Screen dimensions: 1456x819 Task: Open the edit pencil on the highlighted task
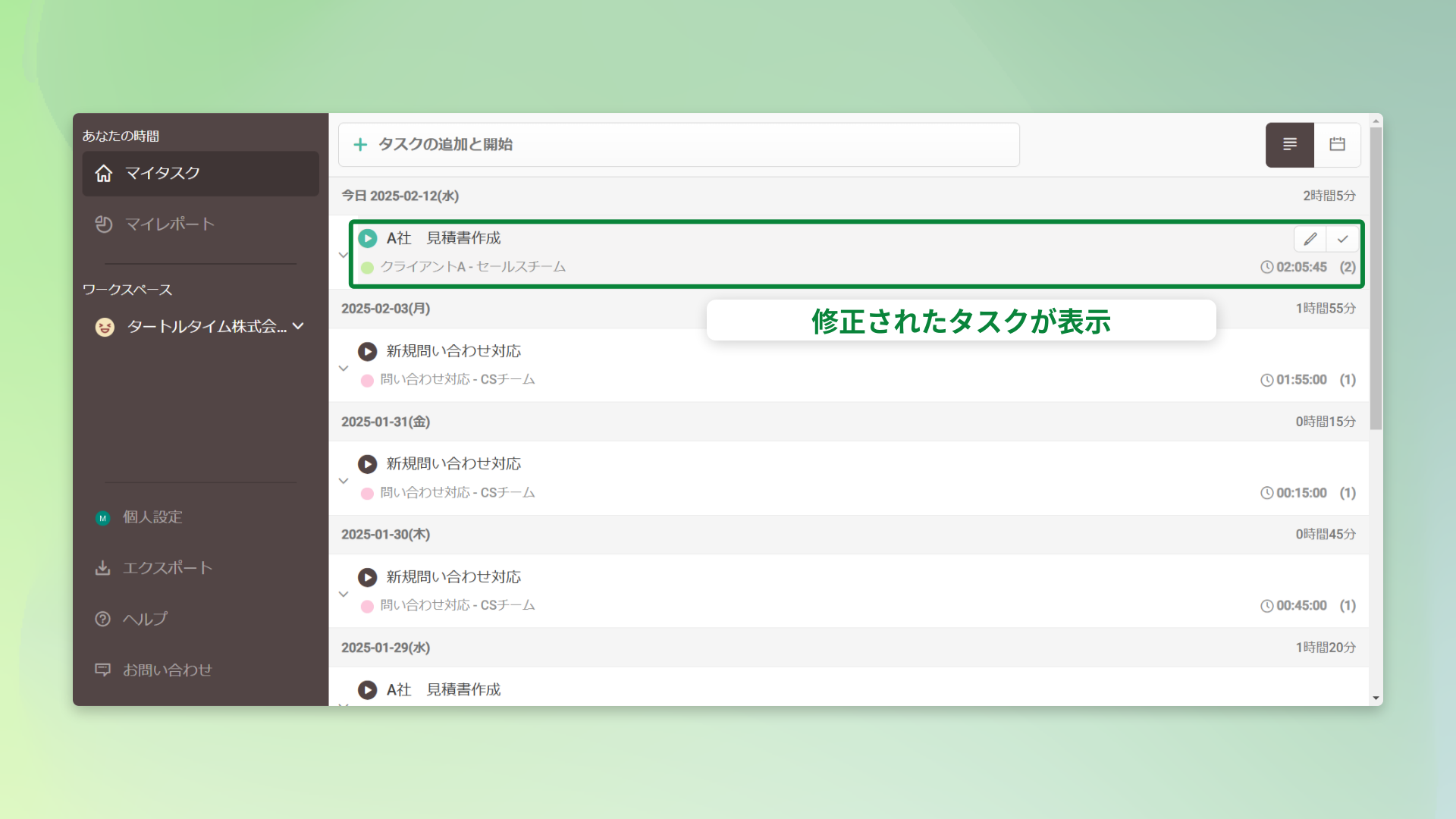tap(1310, 238)
